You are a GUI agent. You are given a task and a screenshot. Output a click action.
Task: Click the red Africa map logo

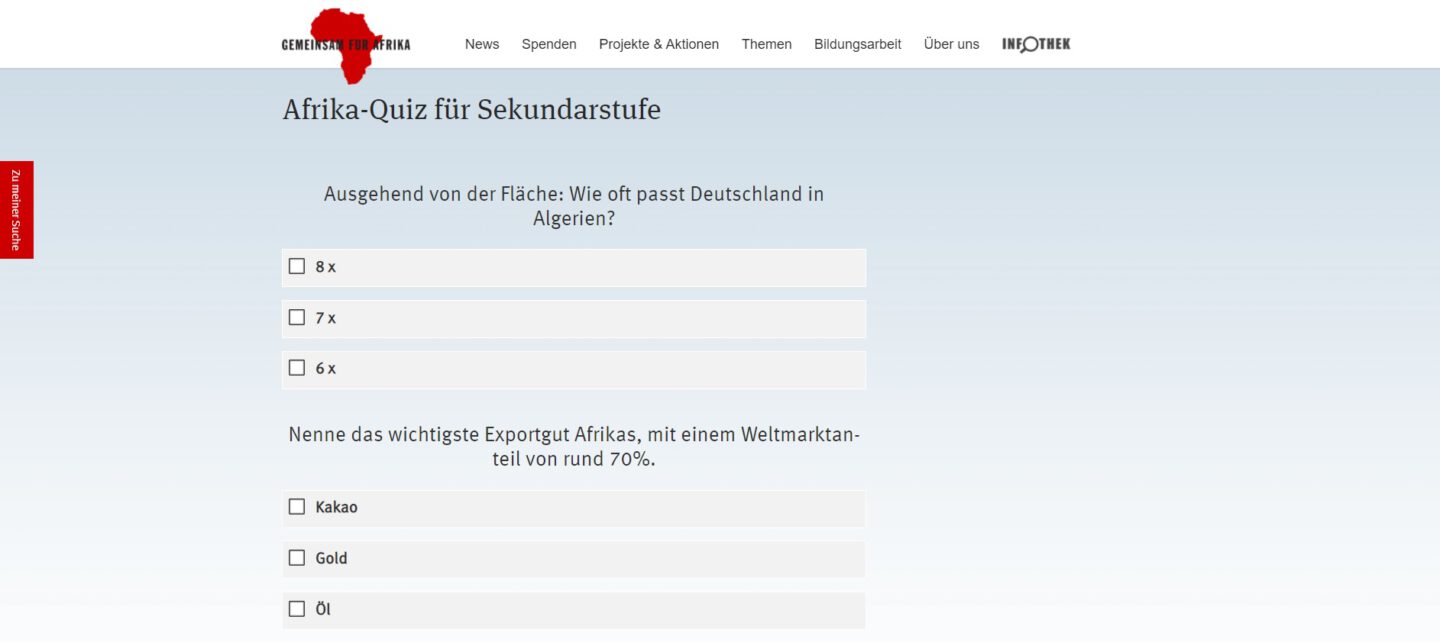[x=346, y=44]
